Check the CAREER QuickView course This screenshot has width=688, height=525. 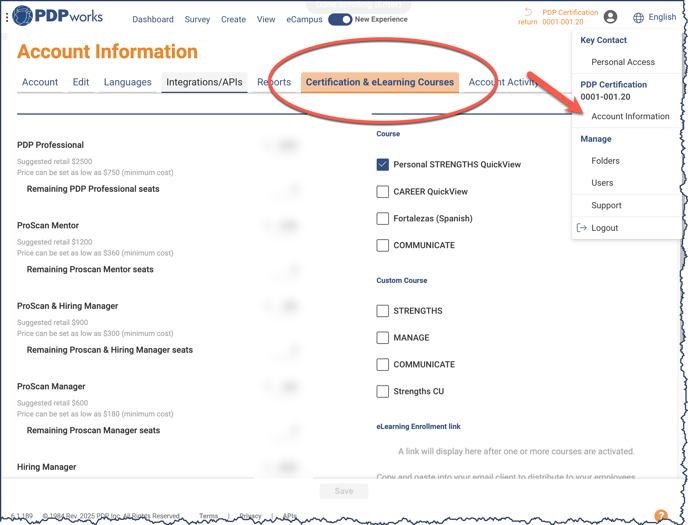click(383, 192)
